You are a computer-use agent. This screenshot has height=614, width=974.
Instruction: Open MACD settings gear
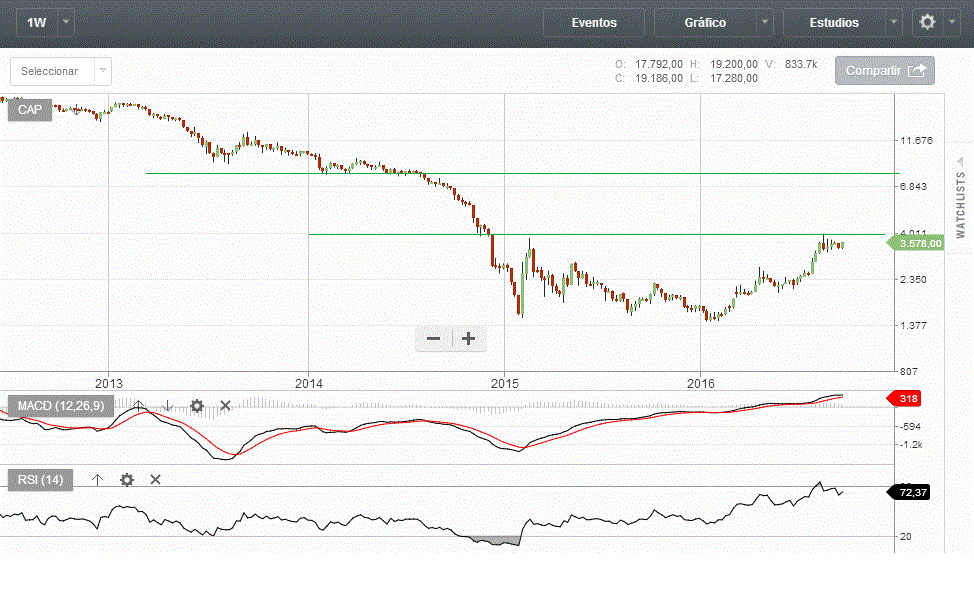click(x=197, y=405)
